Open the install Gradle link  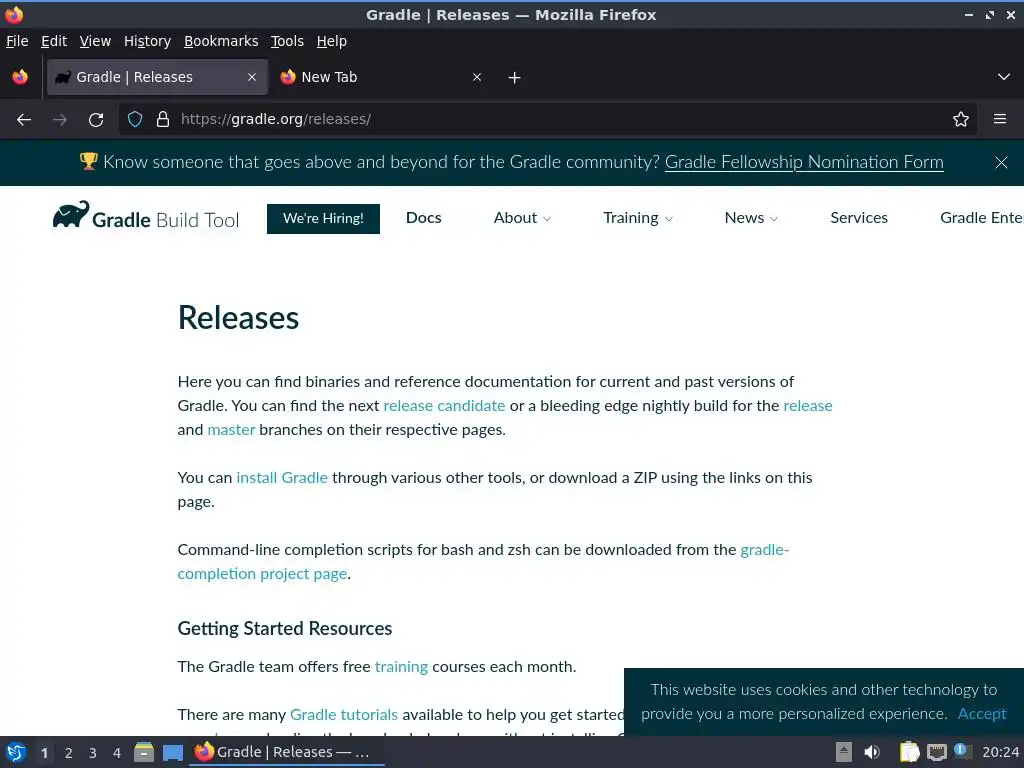(282, 477)
